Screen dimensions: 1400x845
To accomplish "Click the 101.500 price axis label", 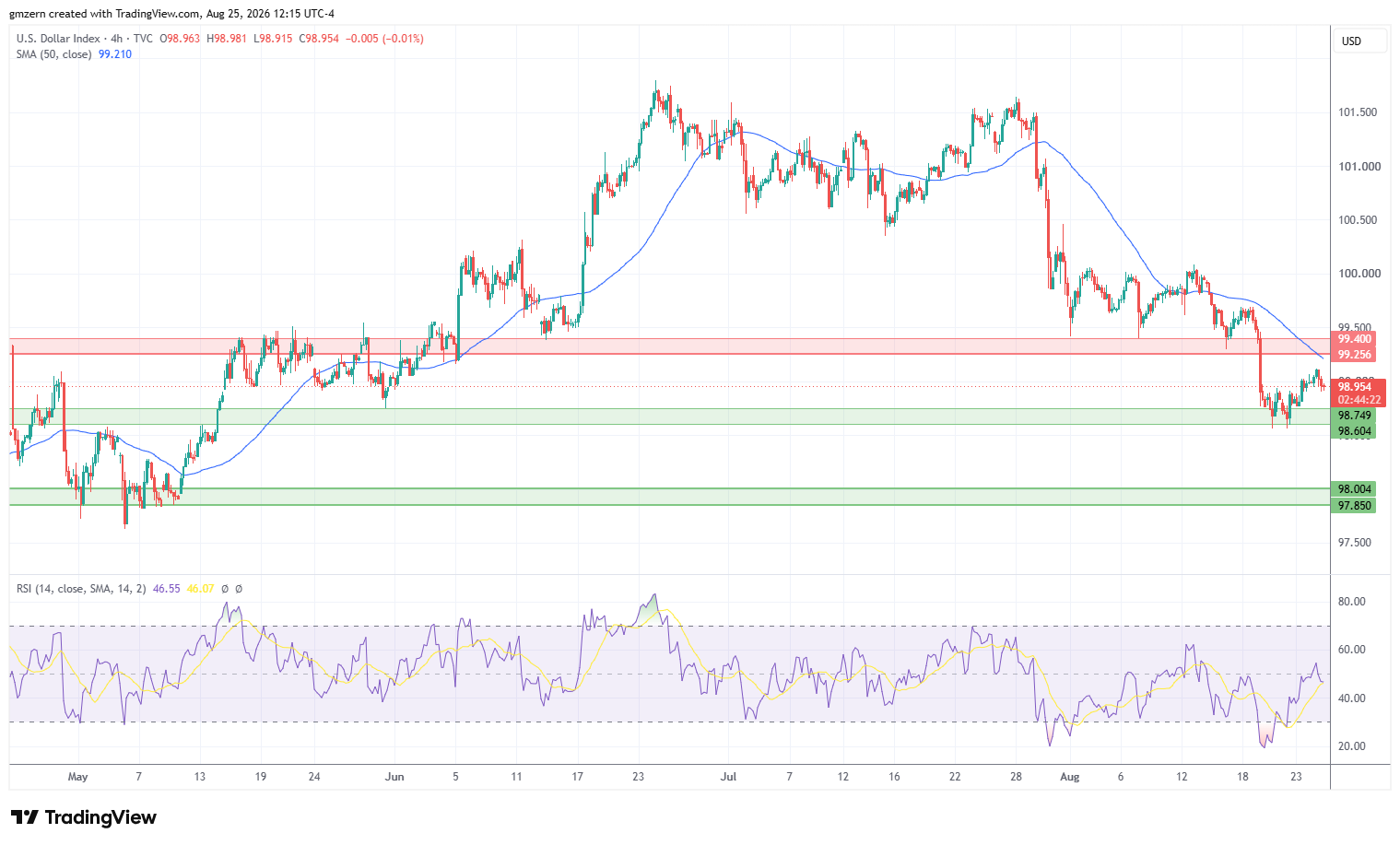I will coord(1358,112).
